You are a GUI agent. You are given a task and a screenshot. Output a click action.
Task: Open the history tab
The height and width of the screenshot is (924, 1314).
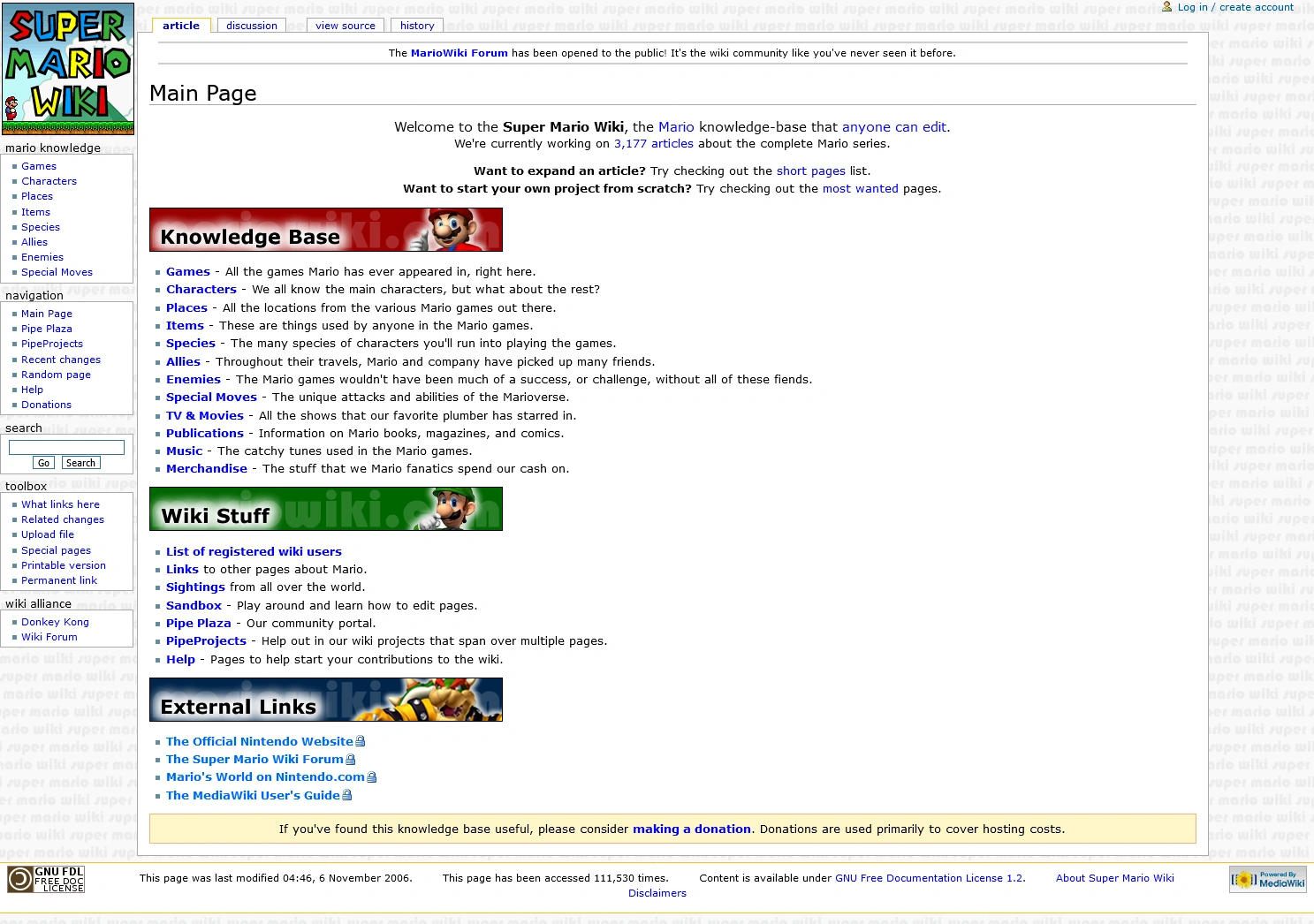(x=417, y=26)
